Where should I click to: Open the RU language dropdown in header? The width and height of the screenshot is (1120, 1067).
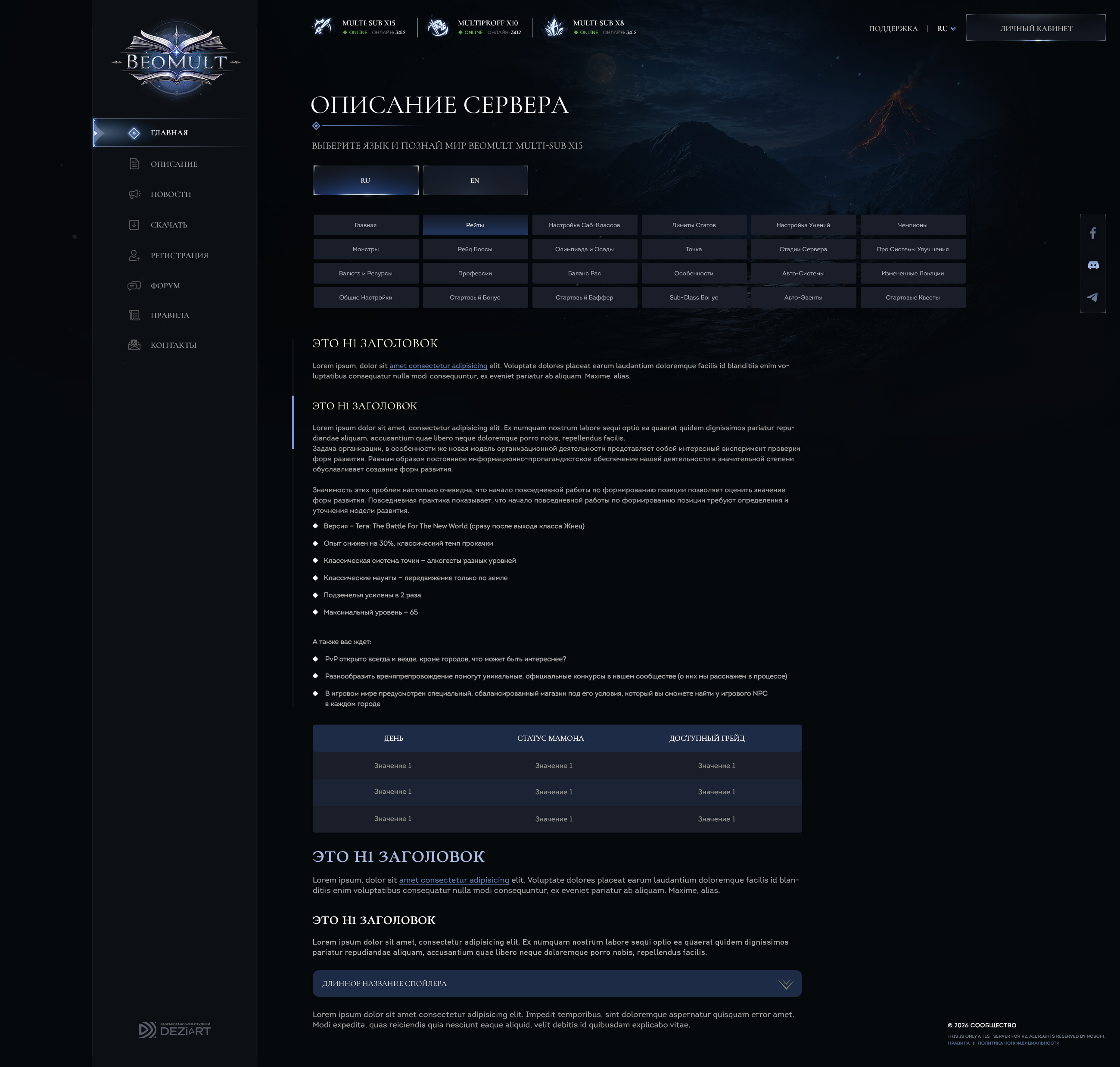click(946, 28)
